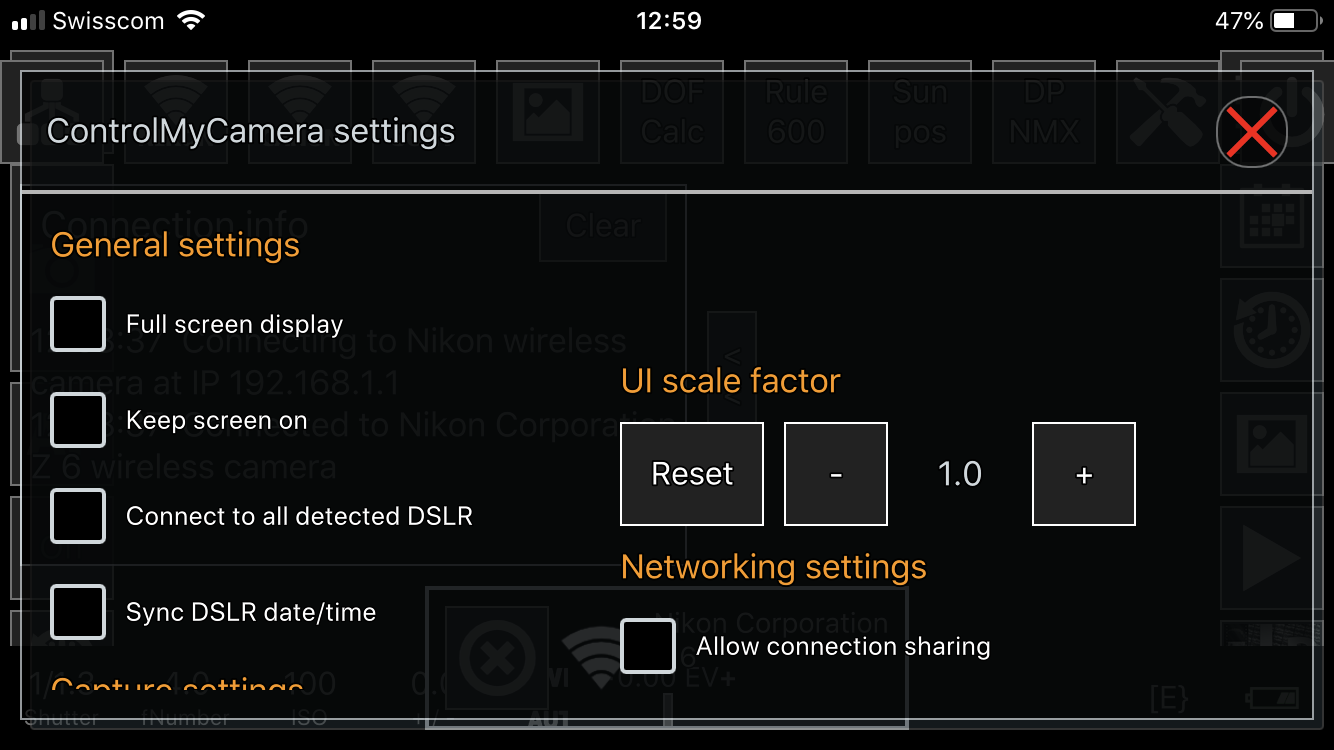
Task: Open the DOF Calc tool
Action: click(x=672, y=111)
